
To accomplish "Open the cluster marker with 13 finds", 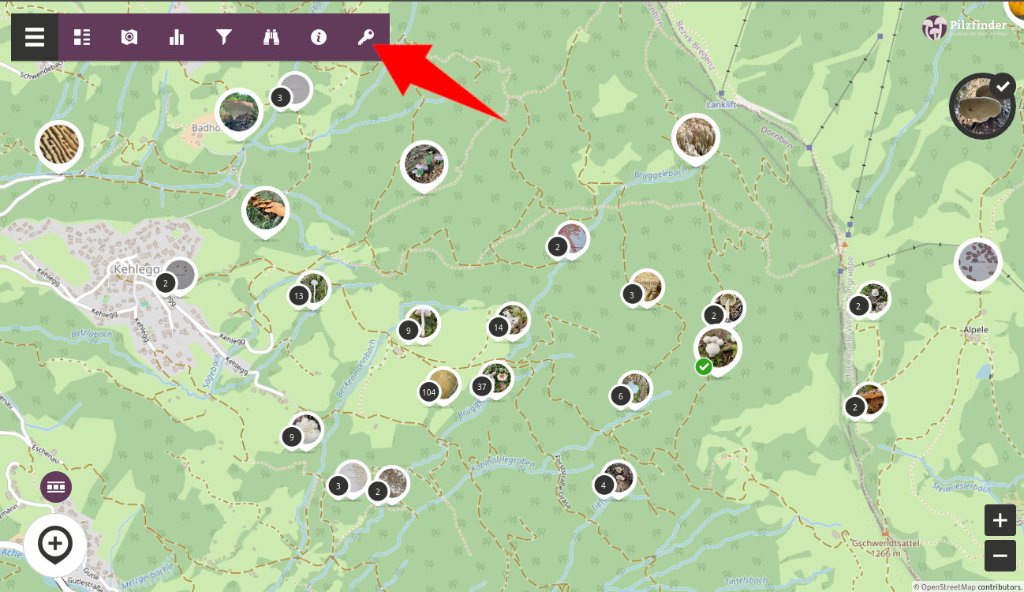I will (310, 291).
